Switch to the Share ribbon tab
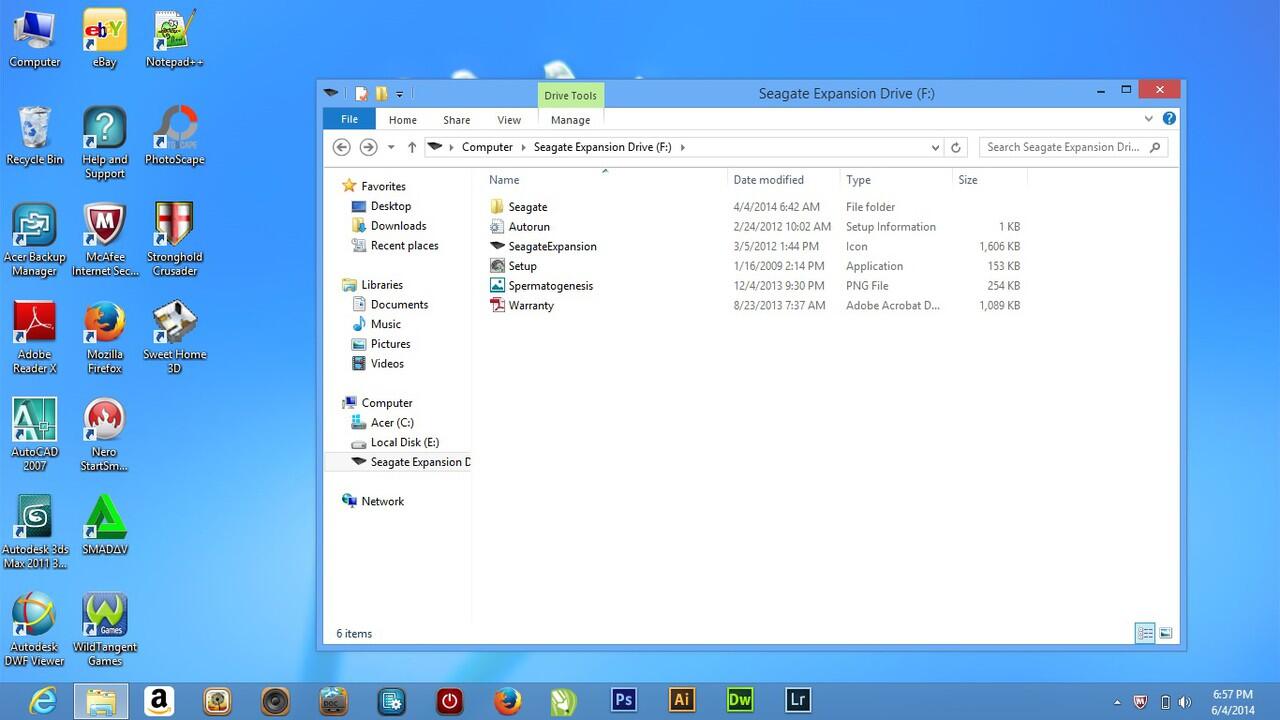The image size is (1280, 720). tap(457, 120)
